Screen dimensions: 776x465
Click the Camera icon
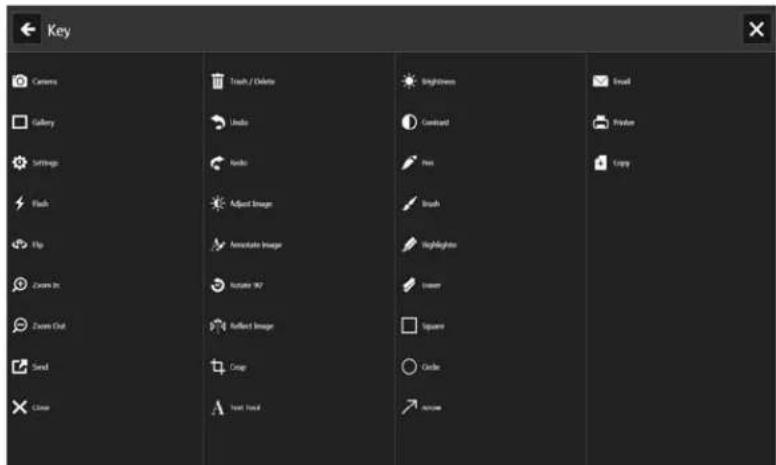(18, 81)
